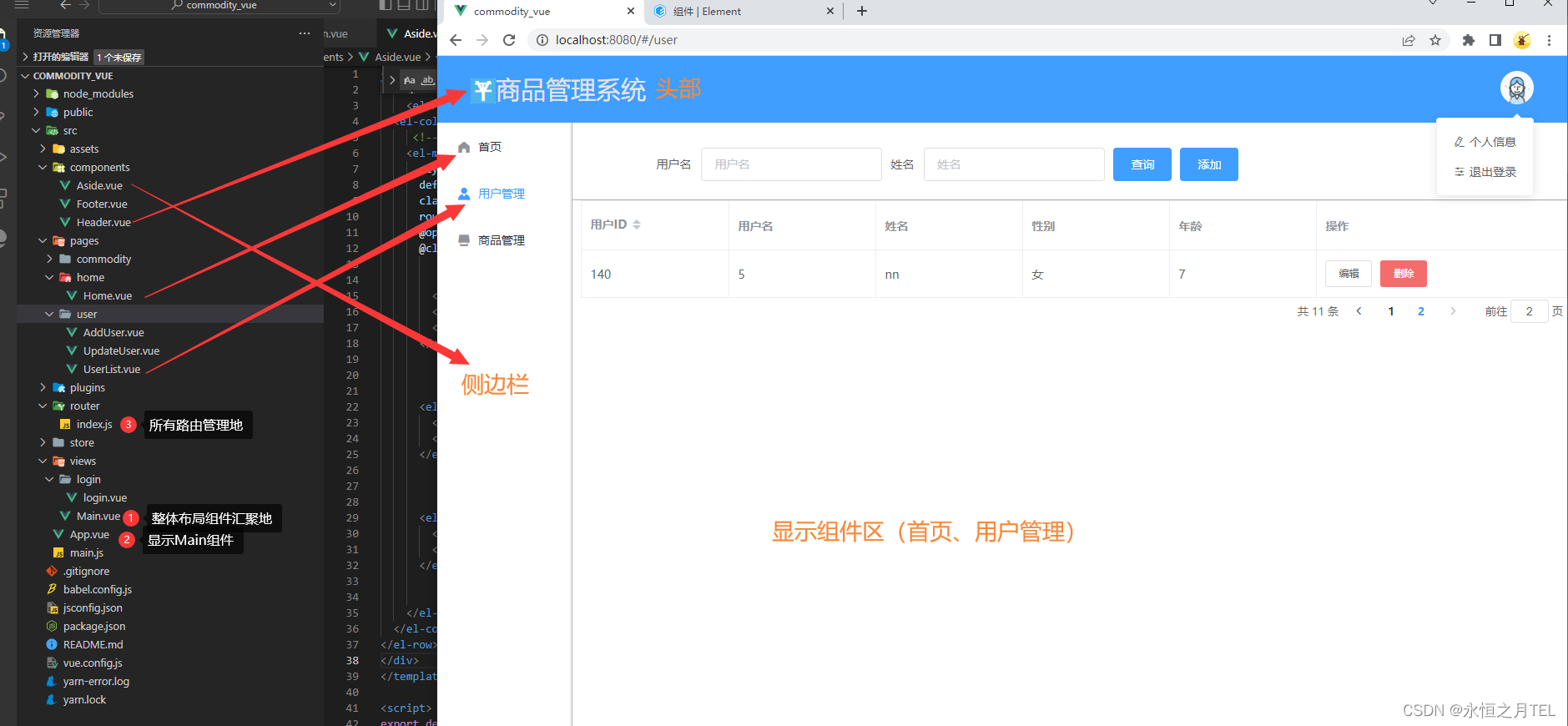This screenshot has height=726, width=1568.
Task: Click the Chrome profile avatar icon
Action: point(1522,40)
